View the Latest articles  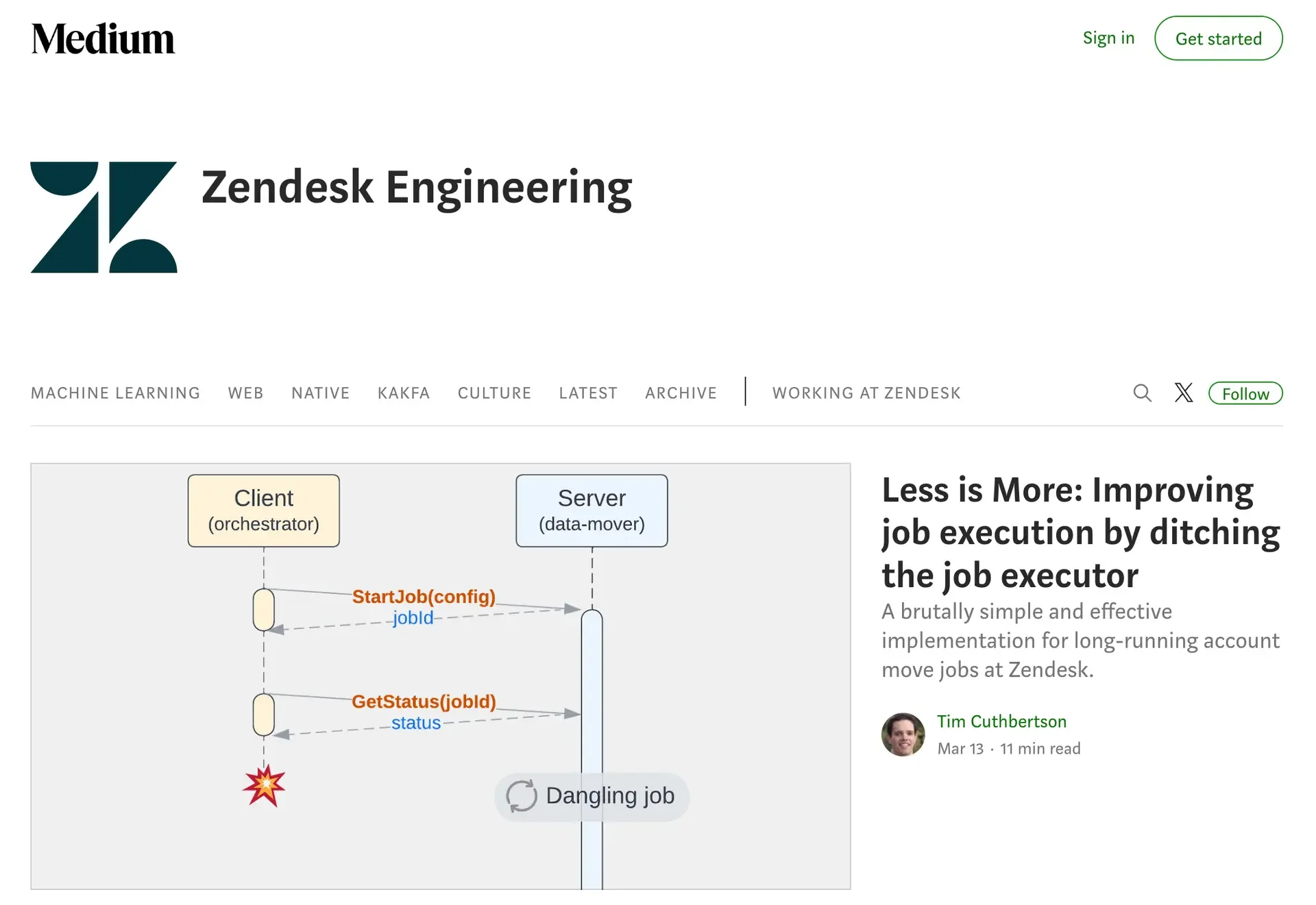(588, 393)
